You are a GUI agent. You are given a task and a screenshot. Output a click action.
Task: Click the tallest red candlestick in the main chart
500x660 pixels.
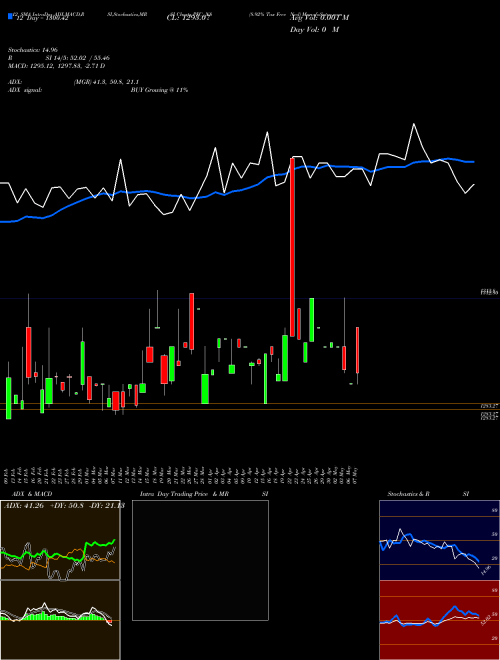pyautogui.click(x=292, y=247)
